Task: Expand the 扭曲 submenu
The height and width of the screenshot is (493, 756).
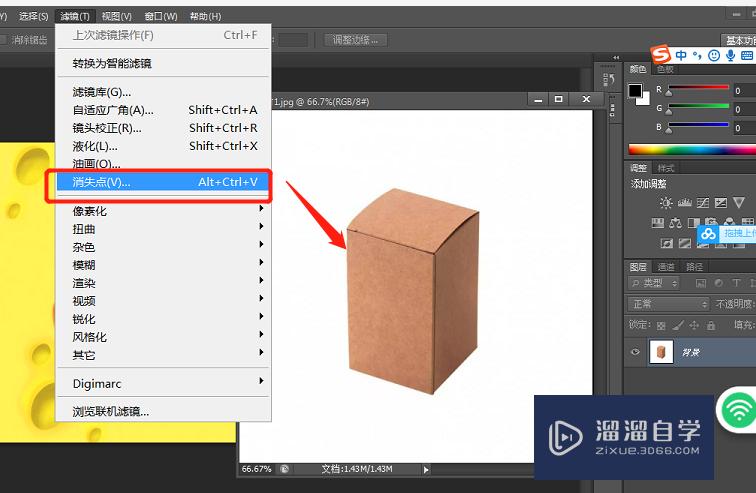Action: tap(164, 229)
